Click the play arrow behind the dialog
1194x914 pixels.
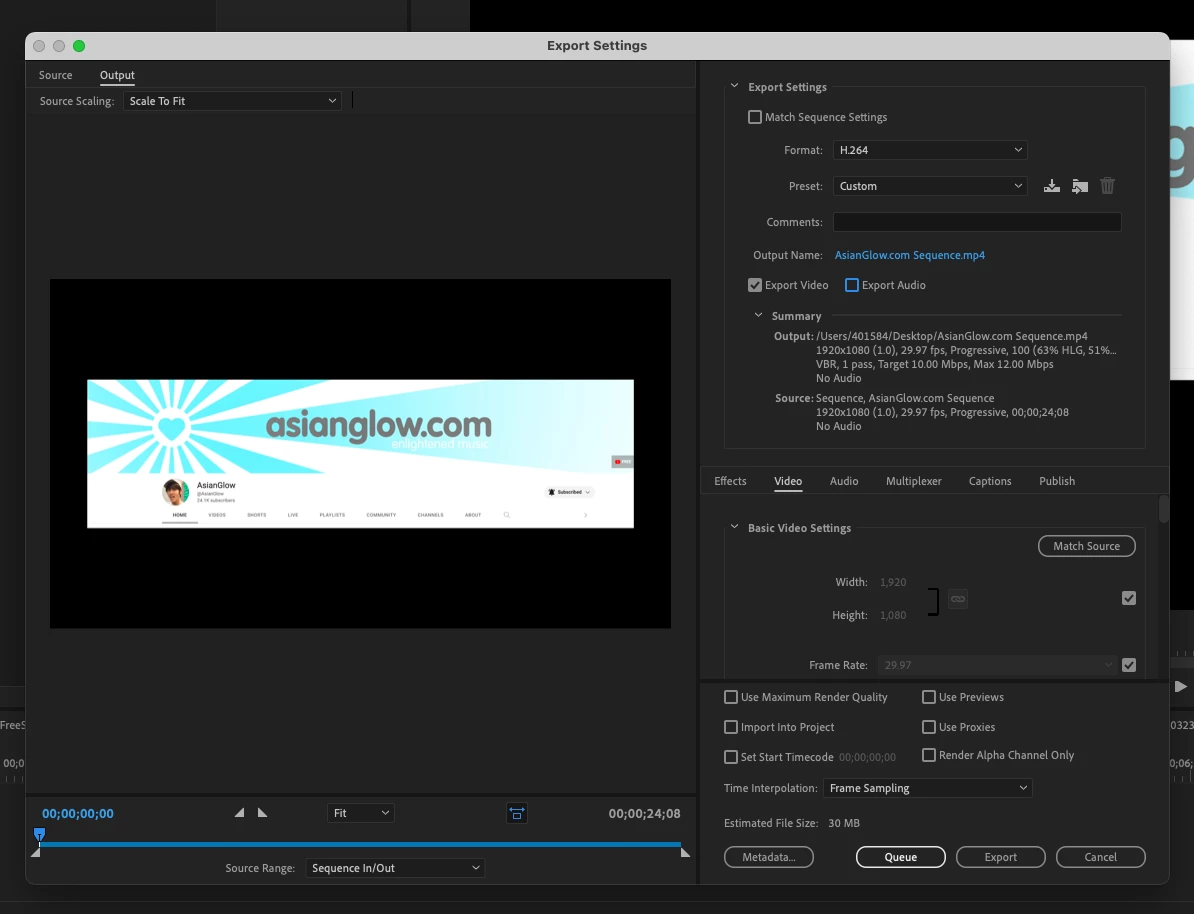1180,686
